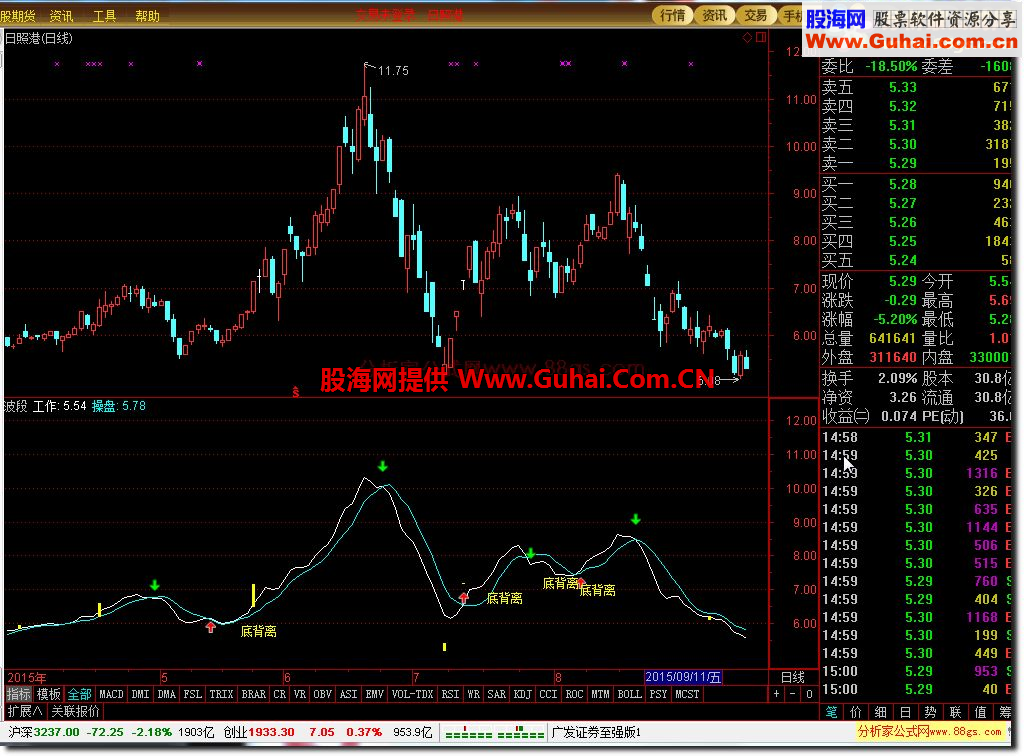Select the 指标 tab
Viewport: 1024px width, 756px height.
(x=18, y=694)
